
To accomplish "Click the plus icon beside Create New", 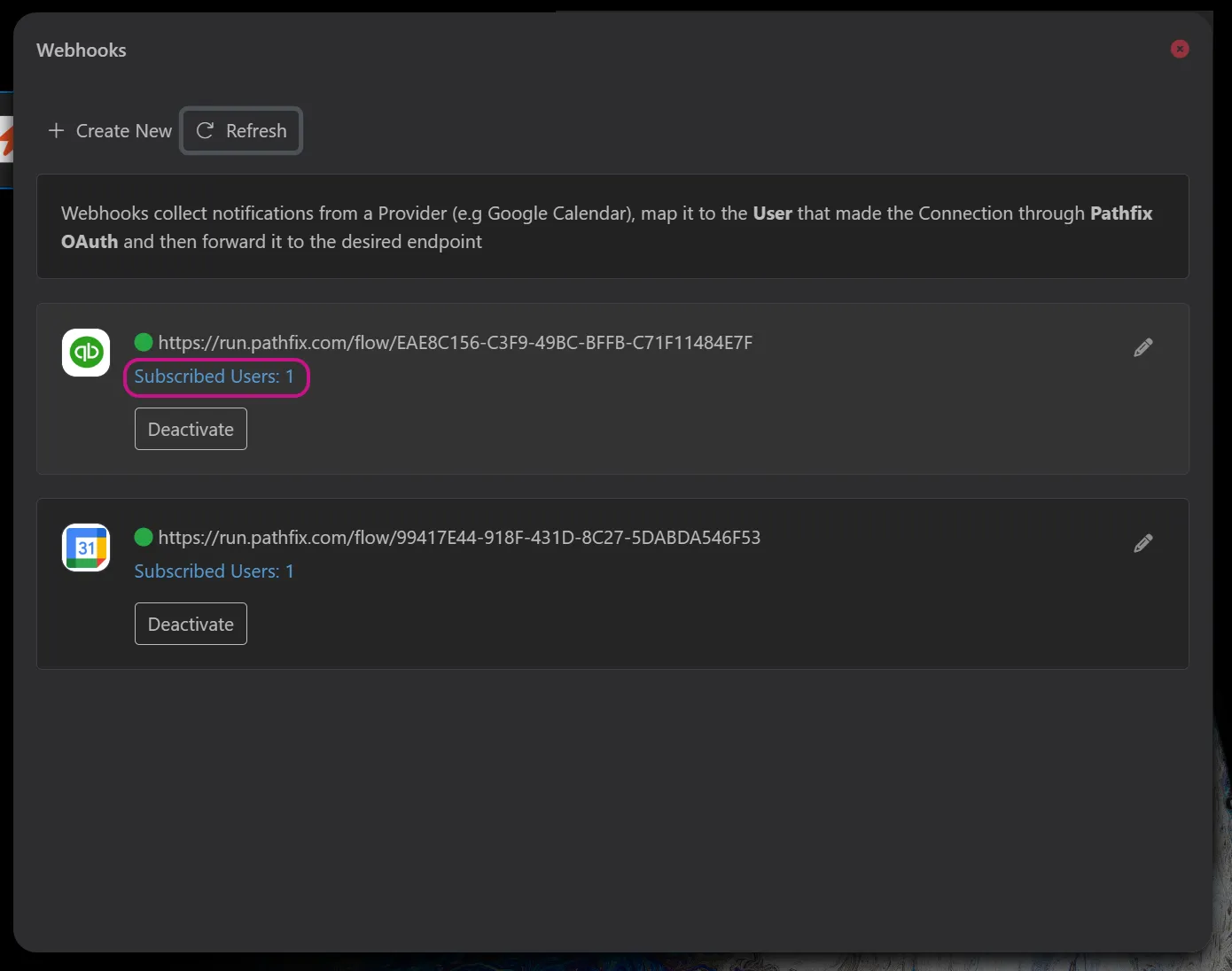I will (56, 130).
